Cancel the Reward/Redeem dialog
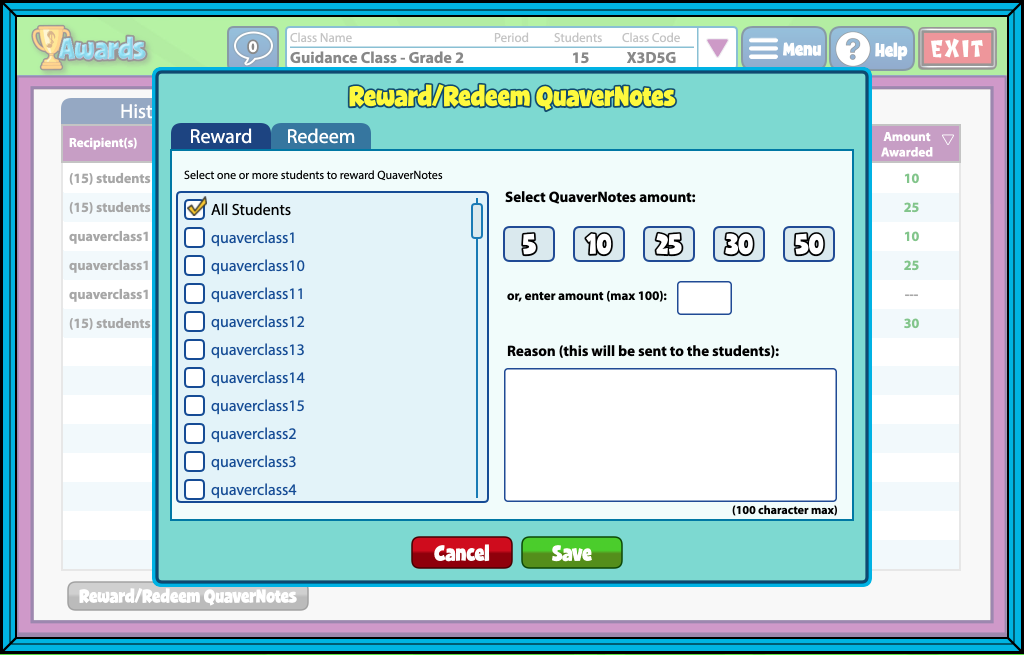This screenshot has height=655, width=1024. click(462, 553)
